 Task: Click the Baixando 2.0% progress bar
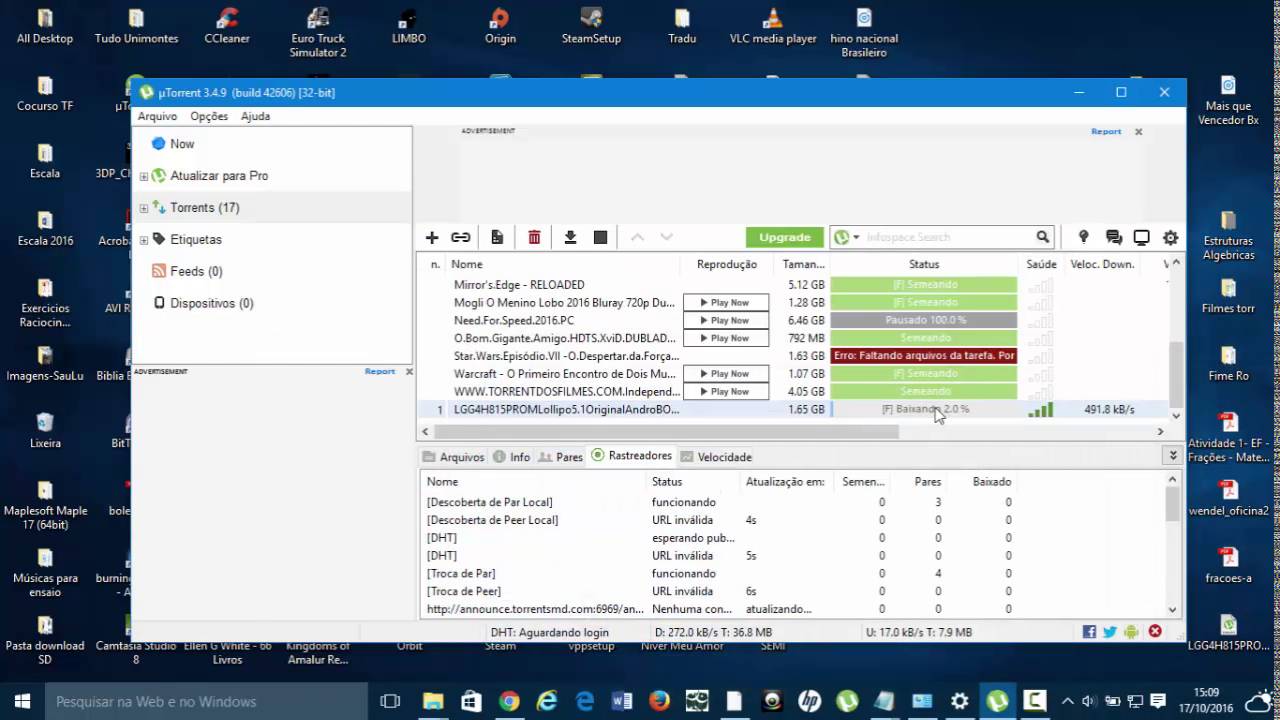(x=924, y=409)
